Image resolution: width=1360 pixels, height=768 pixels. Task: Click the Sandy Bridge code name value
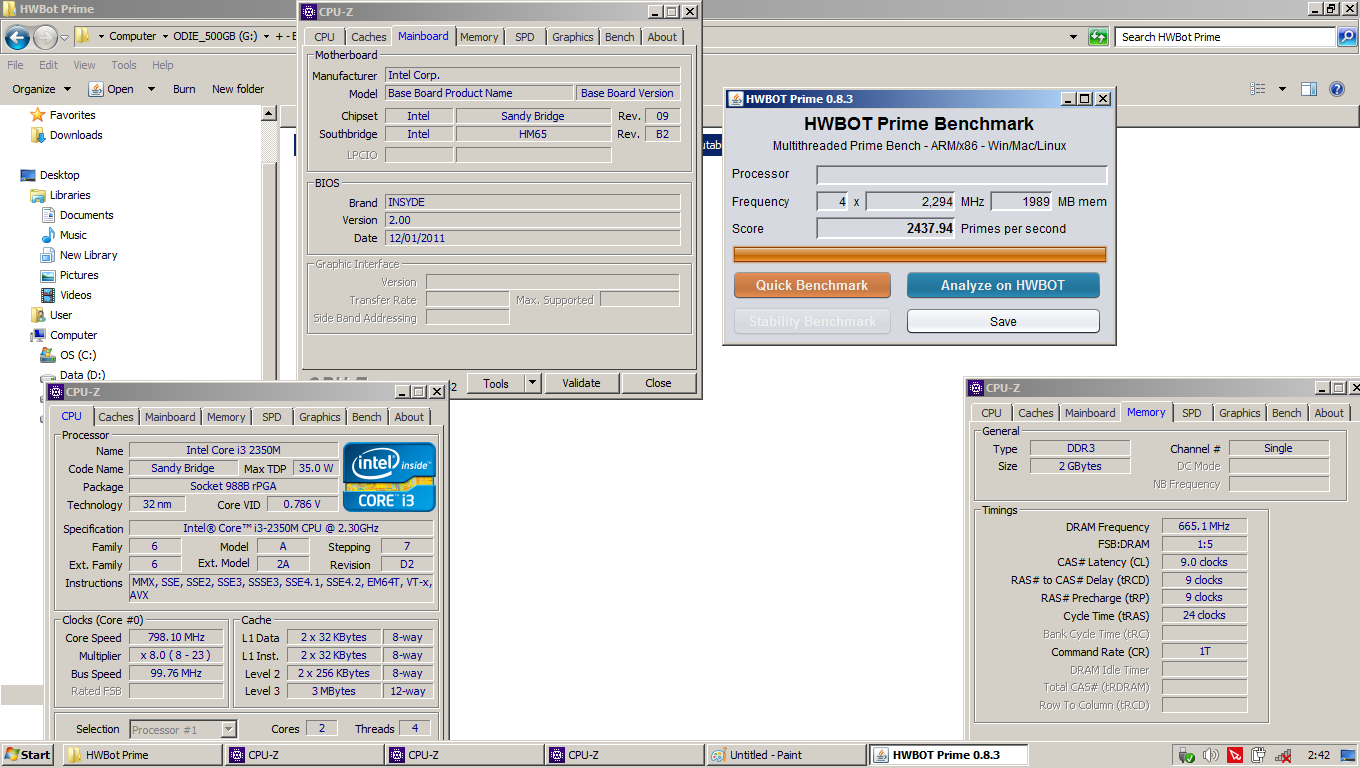pos(183,468)
